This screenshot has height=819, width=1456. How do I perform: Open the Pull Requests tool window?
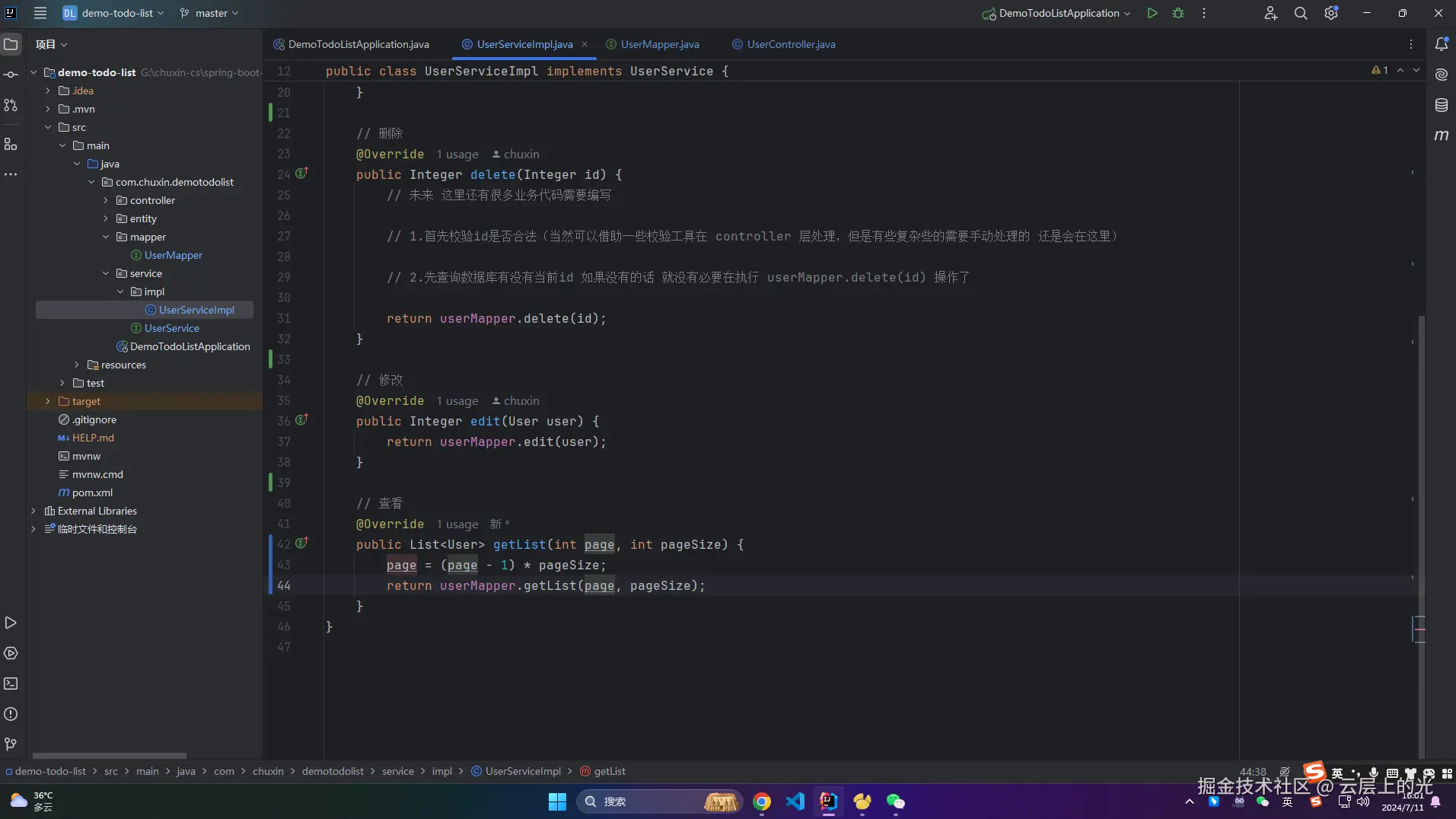pyautogui.click(x=11, y=105)
